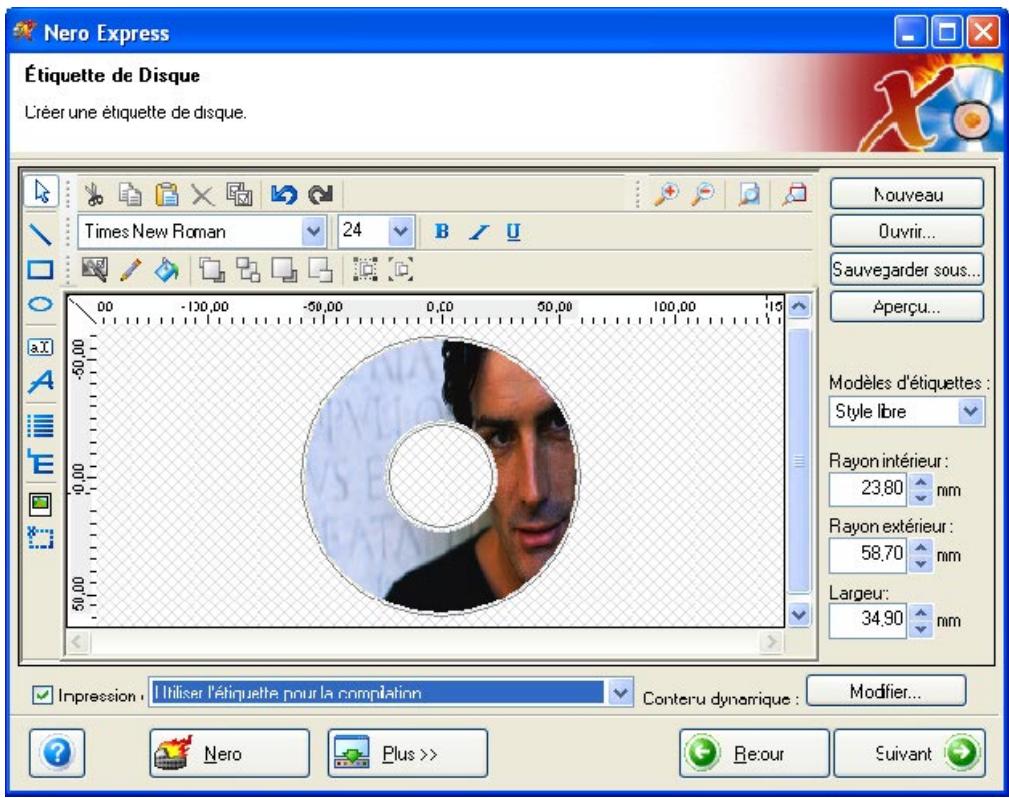
Task: Open the font size 24 dropdown
Action: pos(400,231)
